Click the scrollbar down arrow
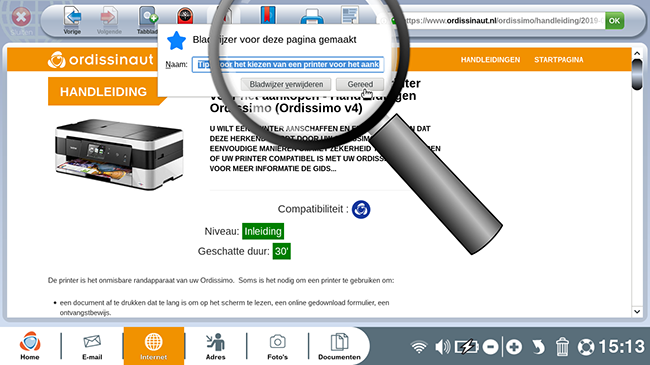Viewport: 650px width, 365px height. tap(637, 312)
